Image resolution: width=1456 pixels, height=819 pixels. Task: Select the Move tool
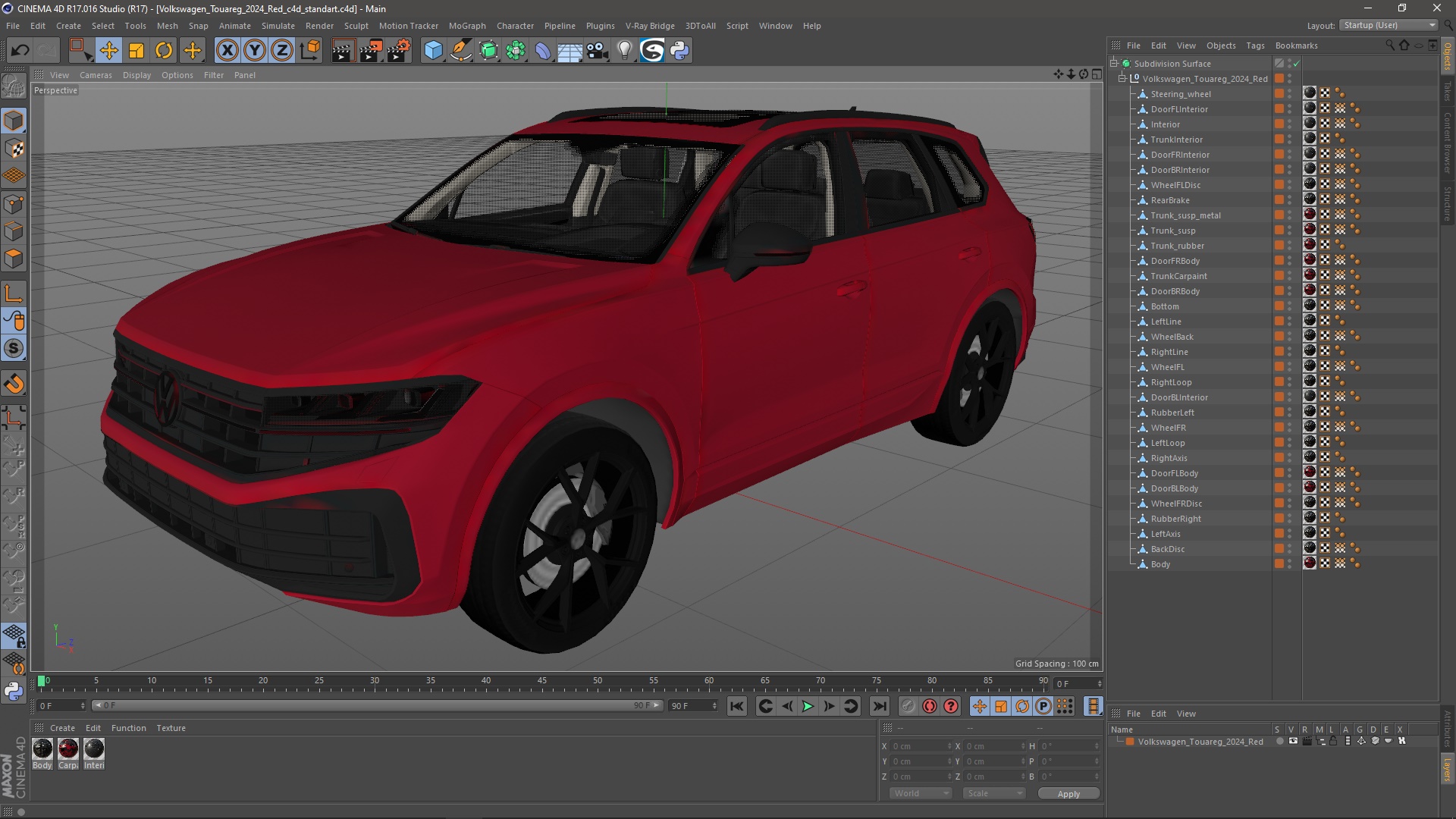click(x=108, y=51)
